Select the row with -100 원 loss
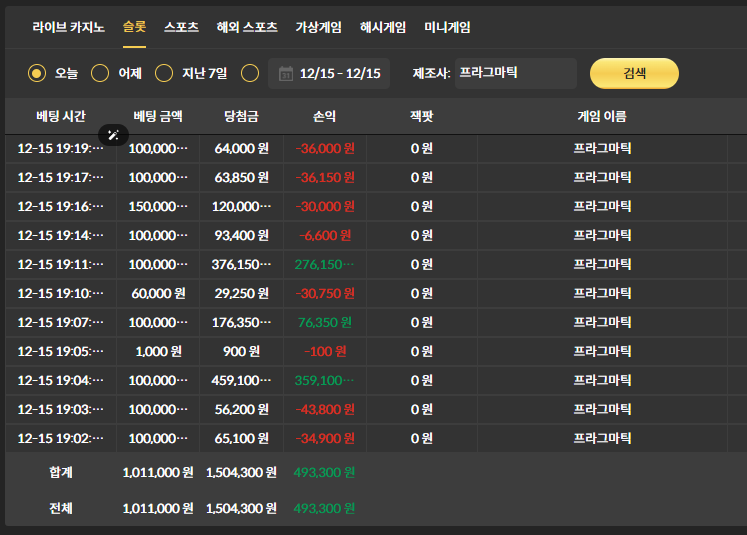The height and width of the screenshot is (535, 747). (376, 352)
